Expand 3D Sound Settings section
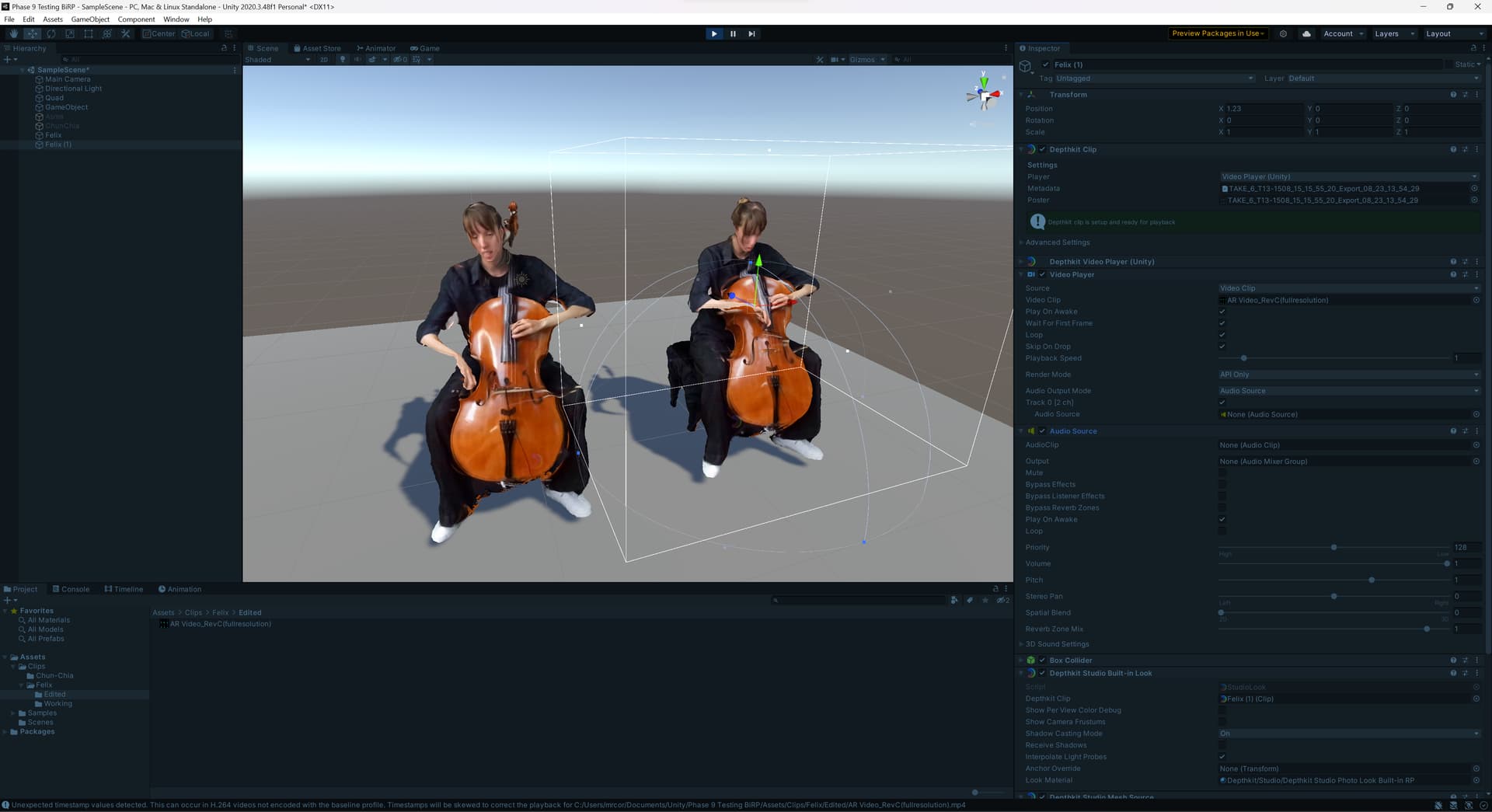This screenshot has height=812, width=1492. click(x=1057, y=644)
